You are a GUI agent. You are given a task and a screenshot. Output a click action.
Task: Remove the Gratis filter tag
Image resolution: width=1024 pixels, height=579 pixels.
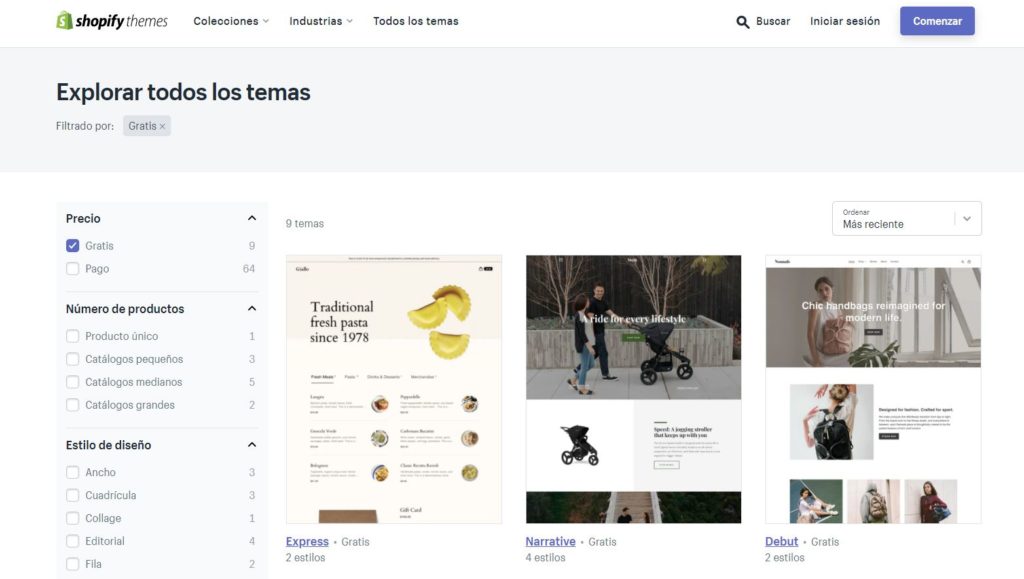(163, 127)
